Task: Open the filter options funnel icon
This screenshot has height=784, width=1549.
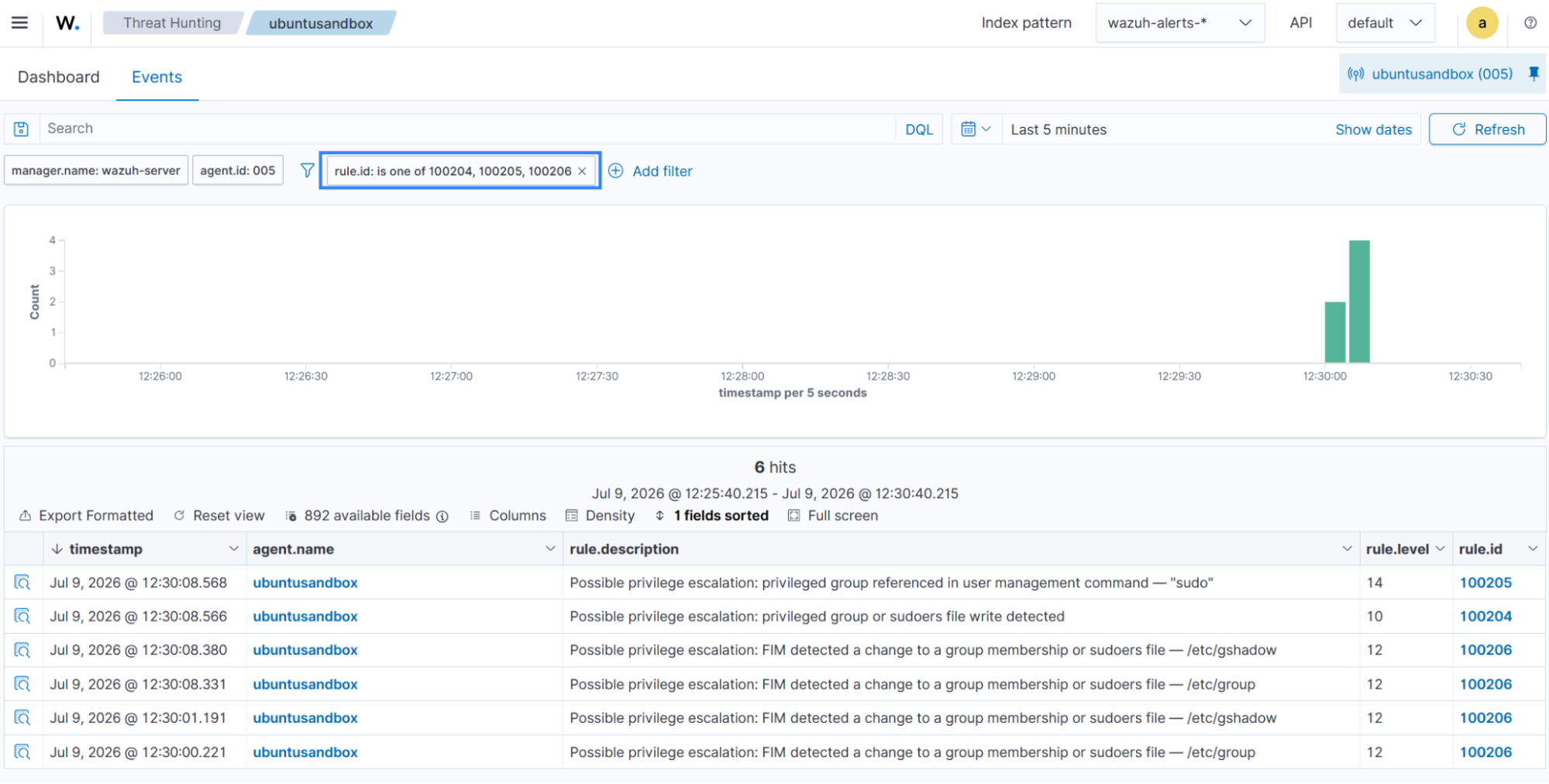Action: 307,170
